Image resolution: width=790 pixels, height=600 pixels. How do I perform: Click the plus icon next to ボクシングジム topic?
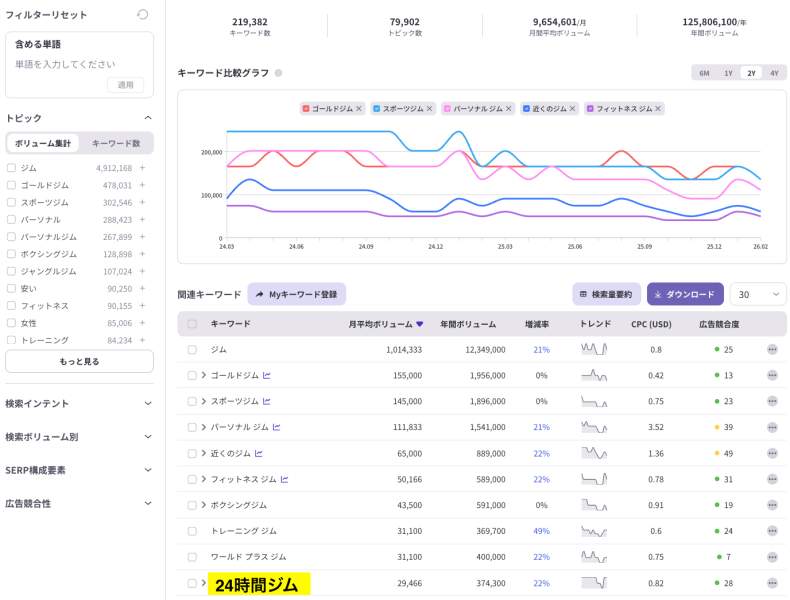pos(142,254)
